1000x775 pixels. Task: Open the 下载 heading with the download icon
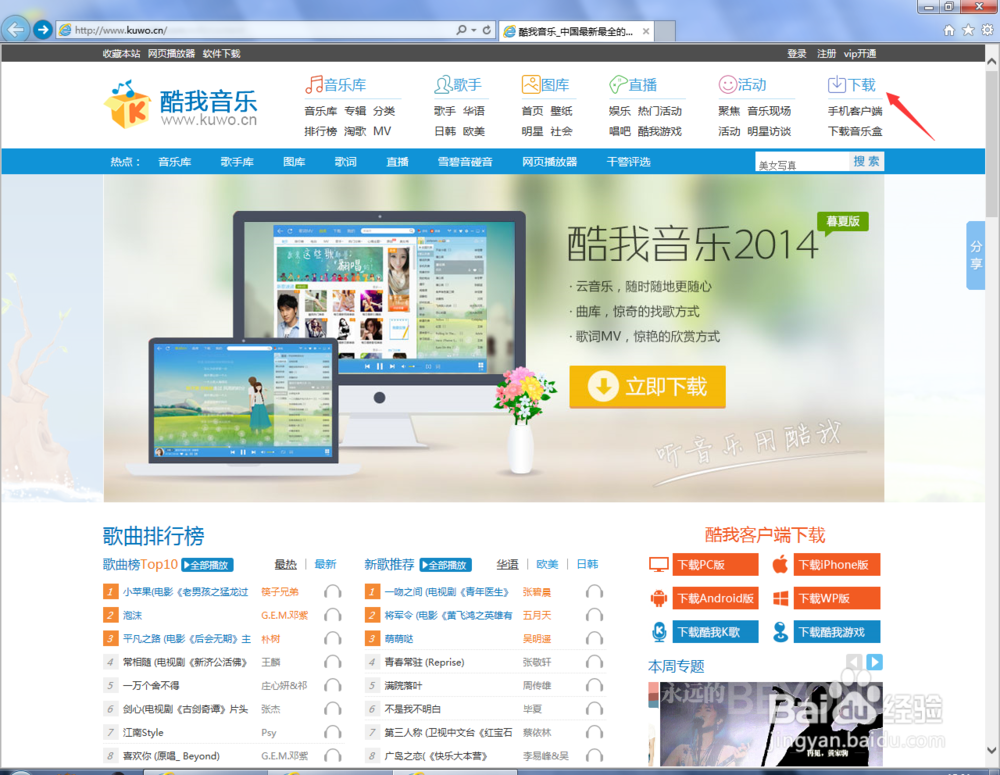(851, 84)
